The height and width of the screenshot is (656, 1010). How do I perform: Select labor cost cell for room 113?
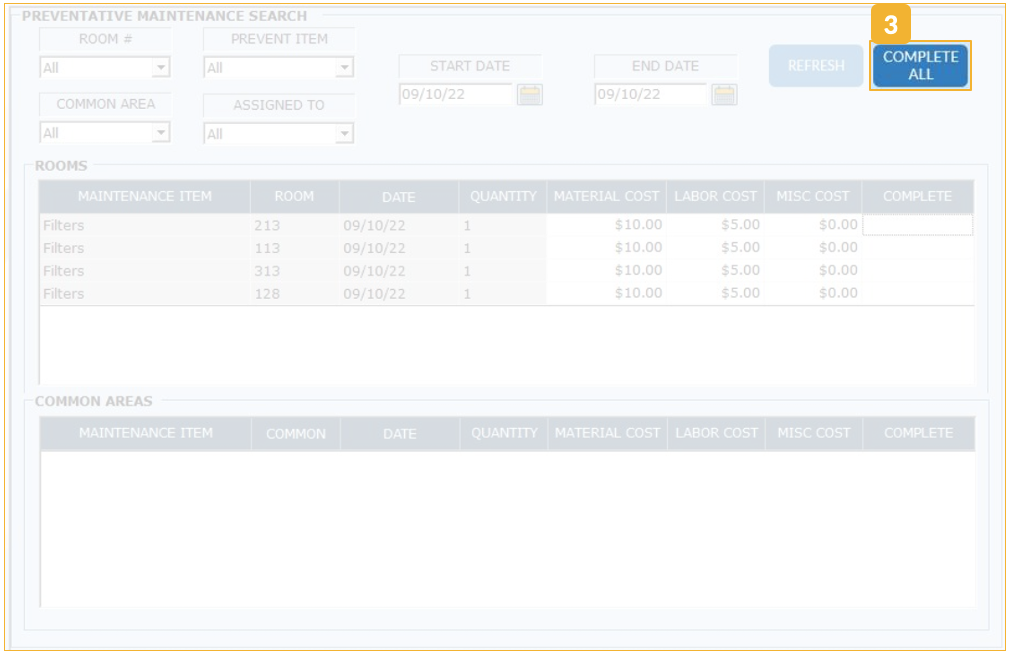click(x=716, y=248)
